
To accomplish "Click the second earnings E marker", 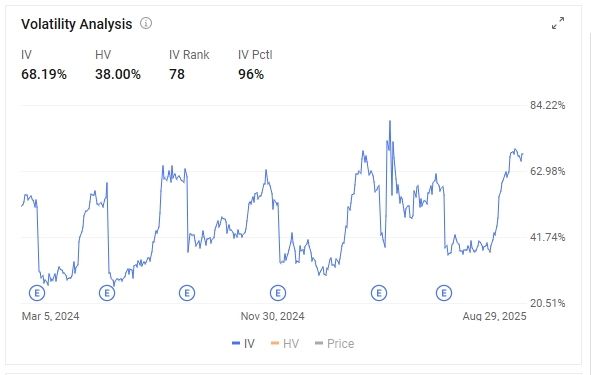I will coord(107,293).
